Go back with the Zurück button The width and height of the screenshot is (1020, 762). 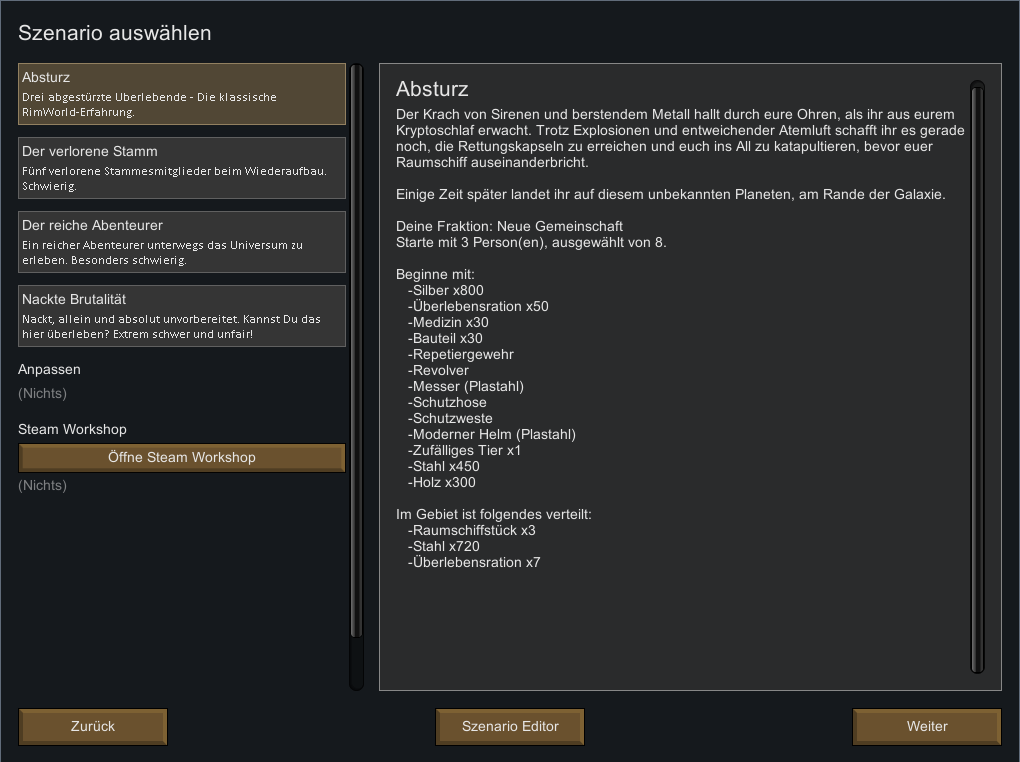tap(93, 726)
